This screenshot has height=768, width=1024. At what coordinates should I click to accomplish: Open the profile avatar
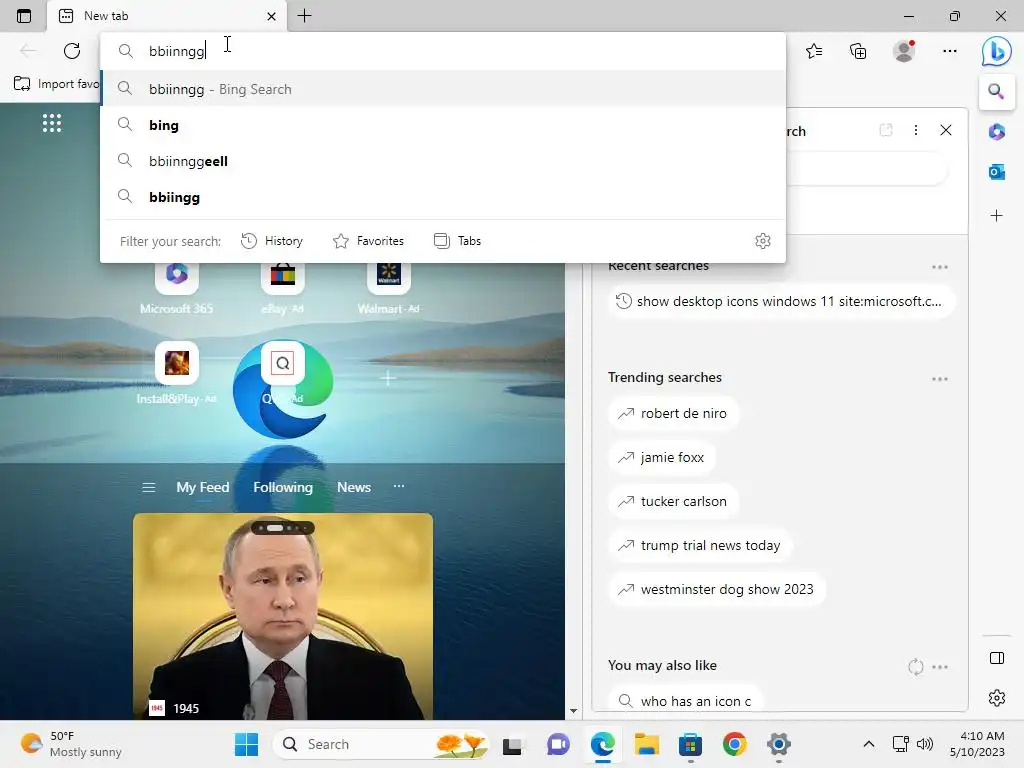click(x=904, y=51)
